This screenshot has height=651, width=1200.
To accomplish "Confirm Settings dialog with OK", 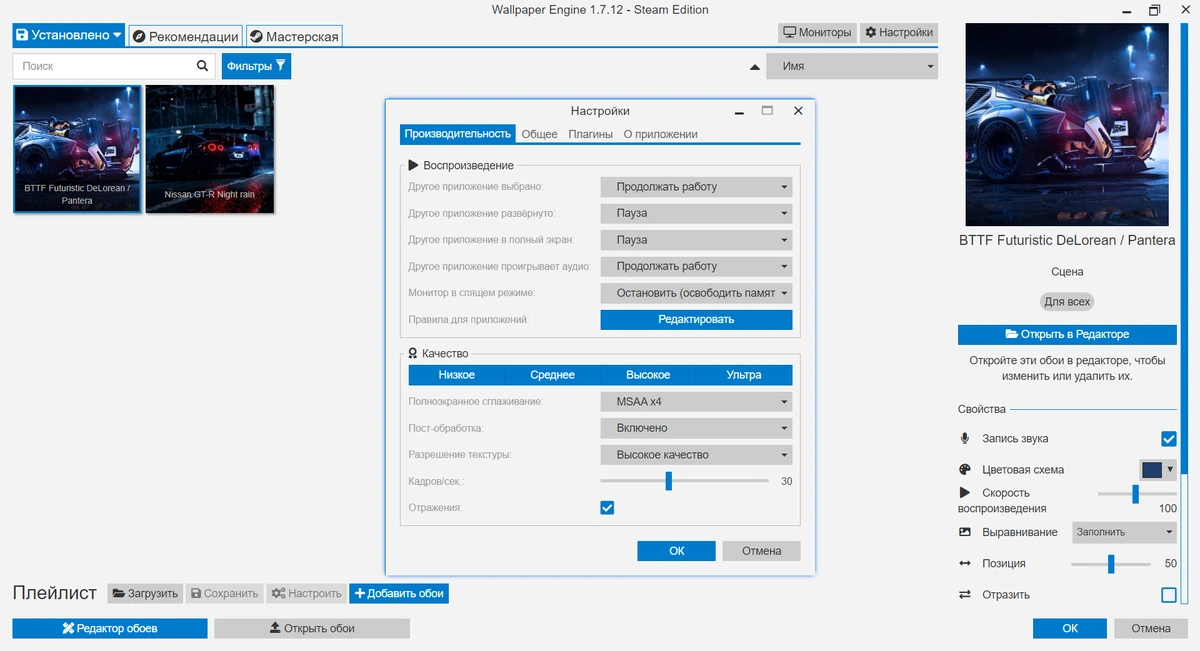I will (677, 551).
